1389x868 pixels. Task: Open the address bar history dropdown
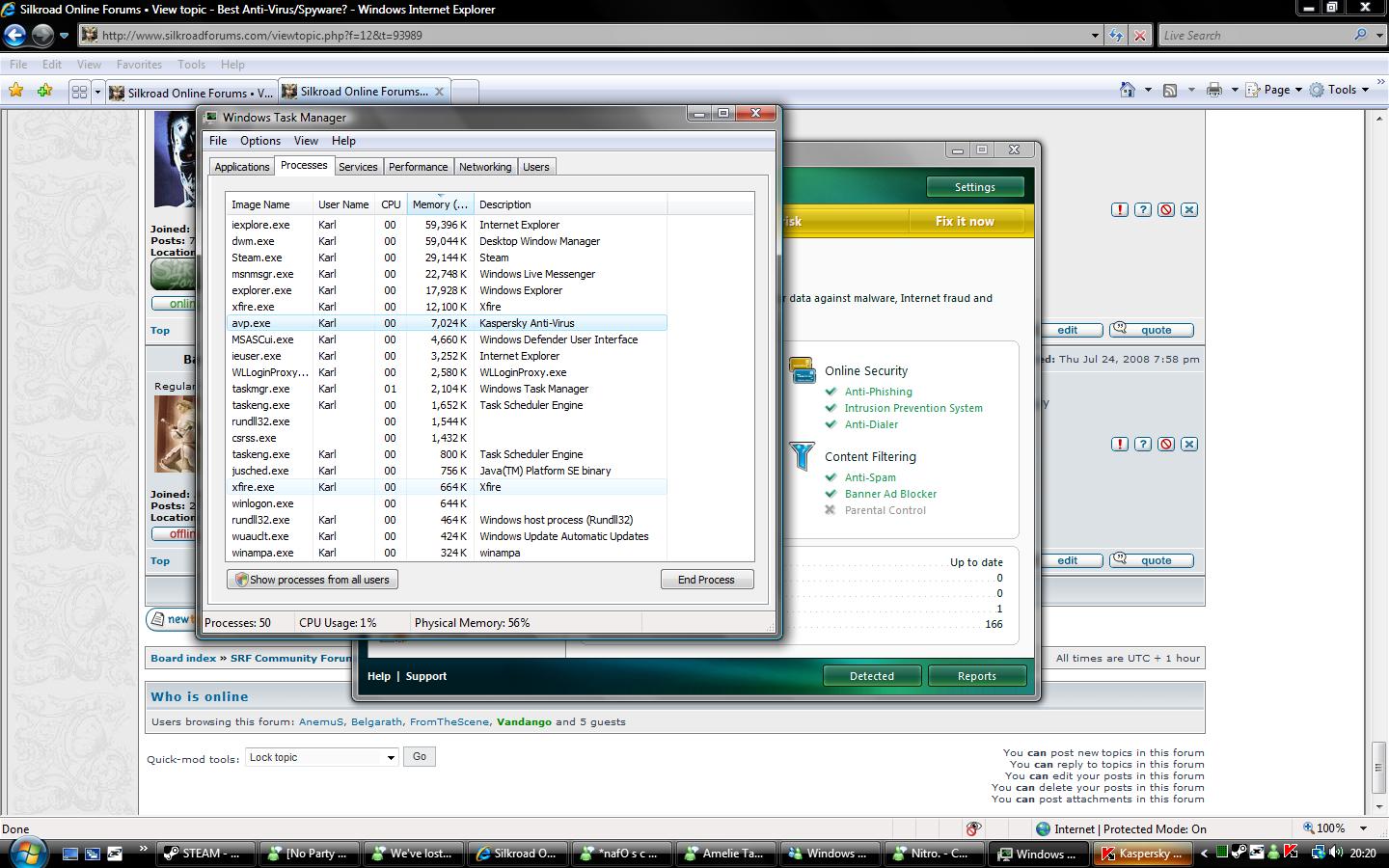[x=1094, y=36]
